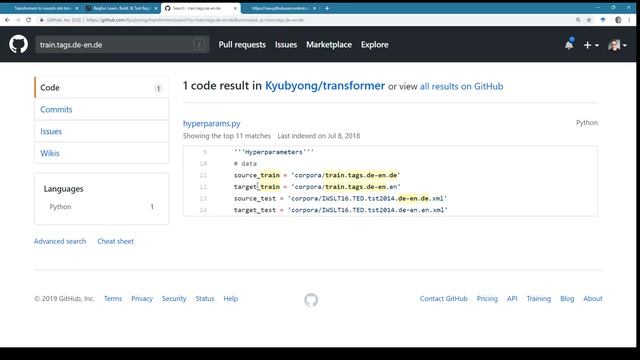The width and height of the screenshot is (640, 360).
Task: Open a new browser tab
Action: pyautogui.click(x=327, y=8)
